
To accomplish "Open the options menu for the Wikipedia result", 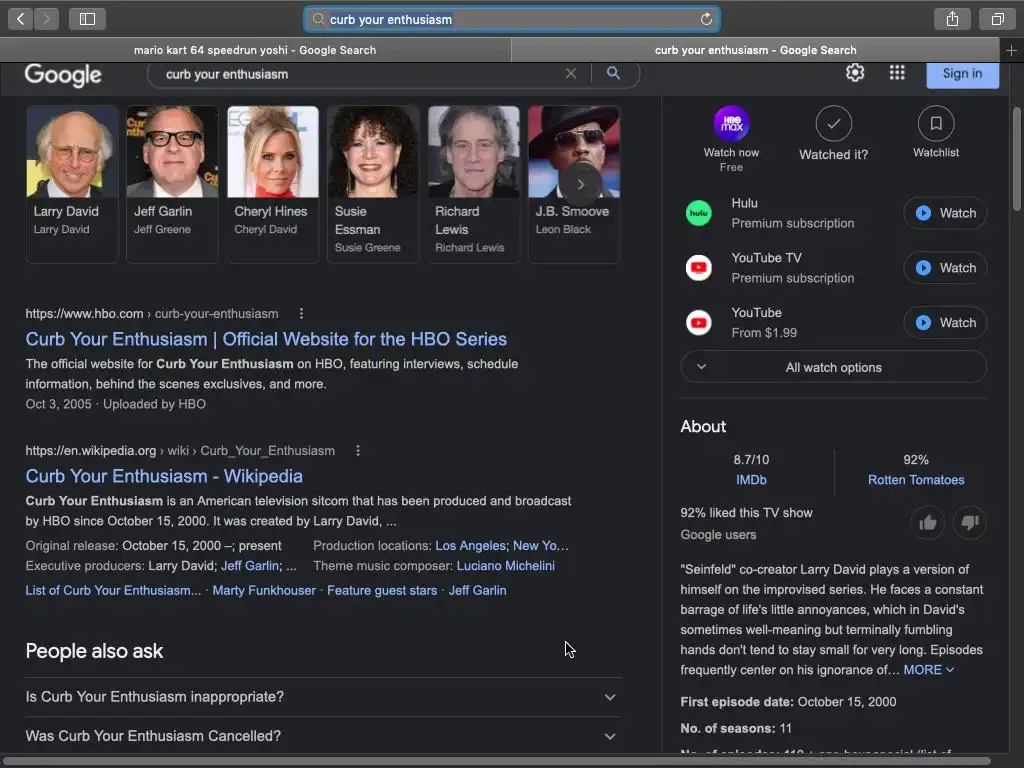I will pyautogui.click(x=357, y=451).
